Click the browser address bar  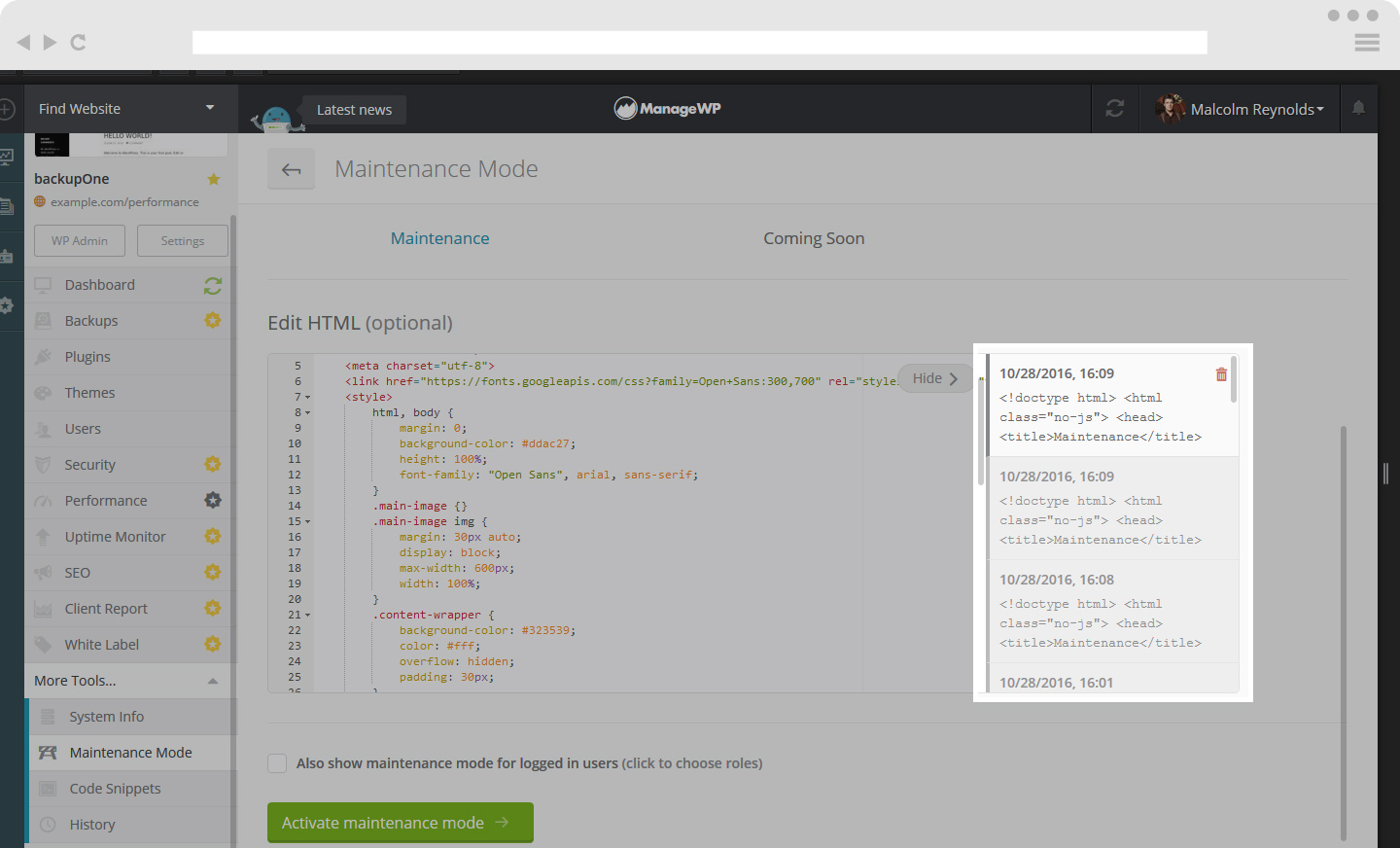[x=700, y=42]
